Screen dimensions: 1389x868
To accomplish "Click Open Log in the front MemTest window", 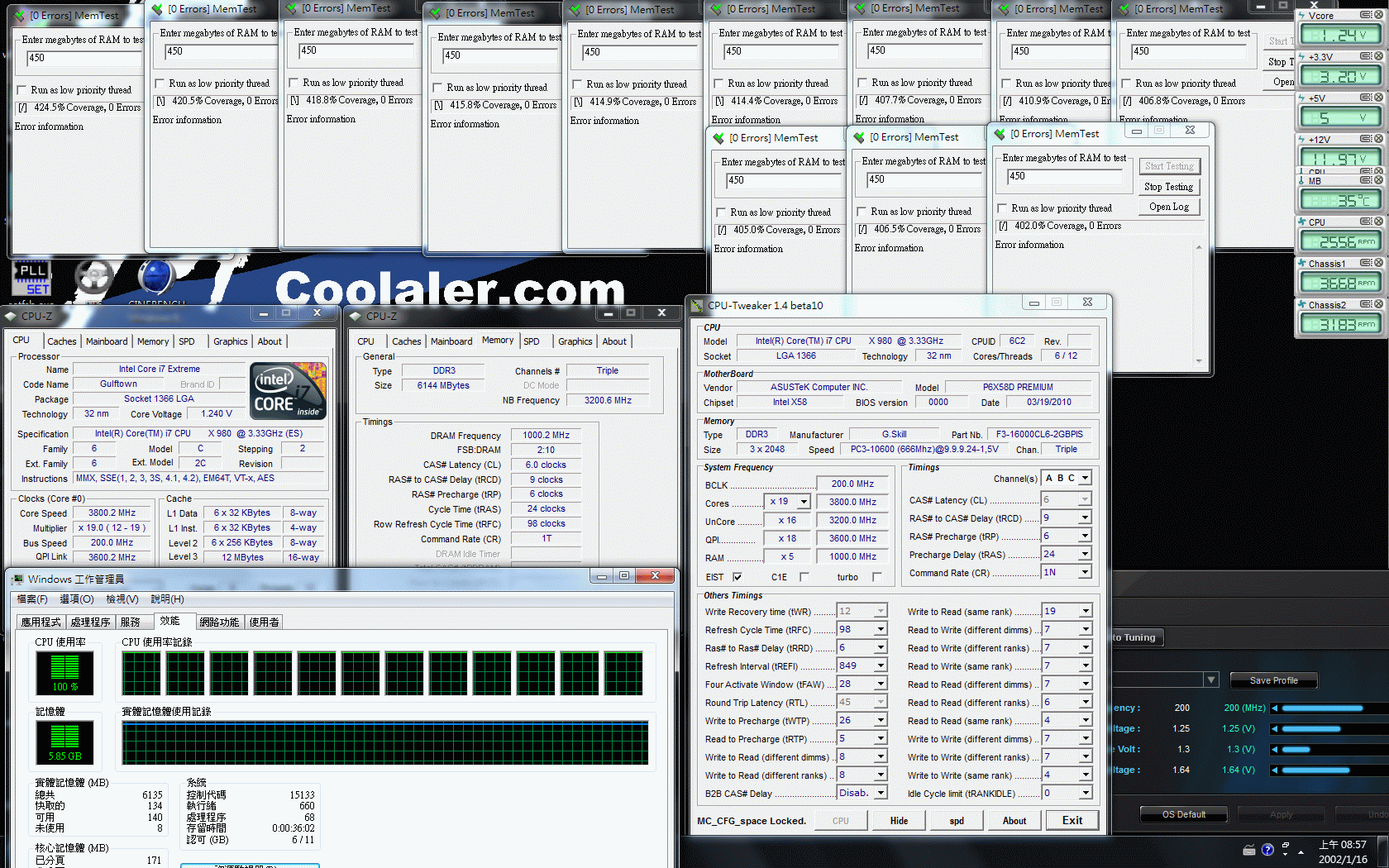I will coord(1168,207).
